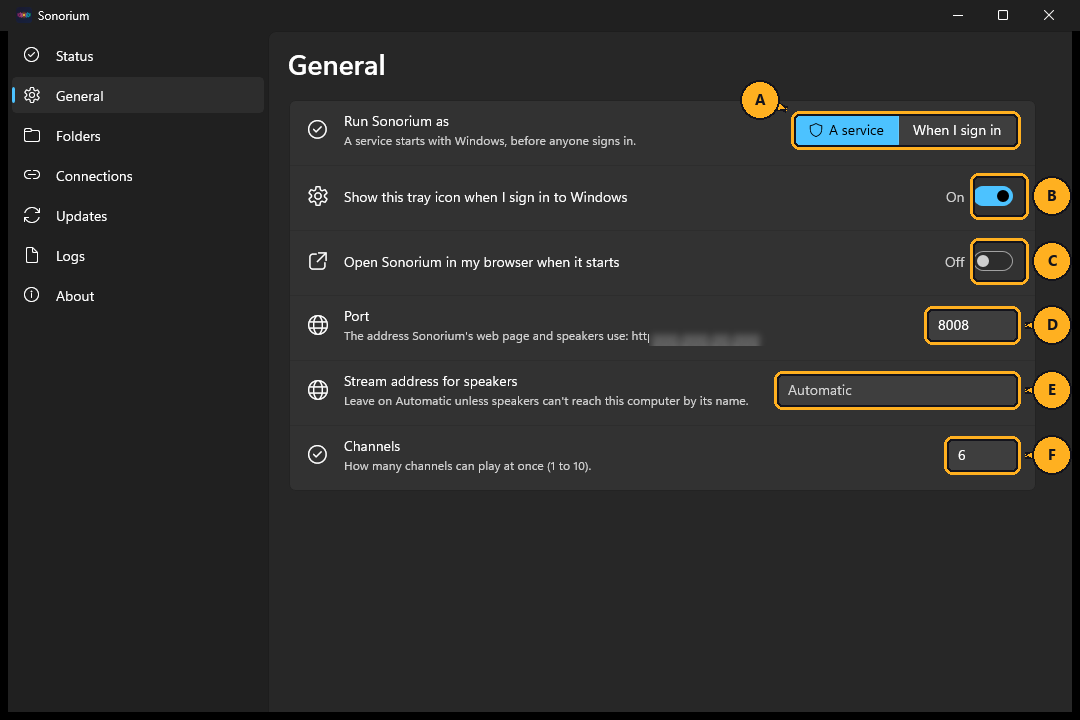
Task: Click the 'On' state label for tray icon
Action: pyautogui.click(x=955, y=197)
